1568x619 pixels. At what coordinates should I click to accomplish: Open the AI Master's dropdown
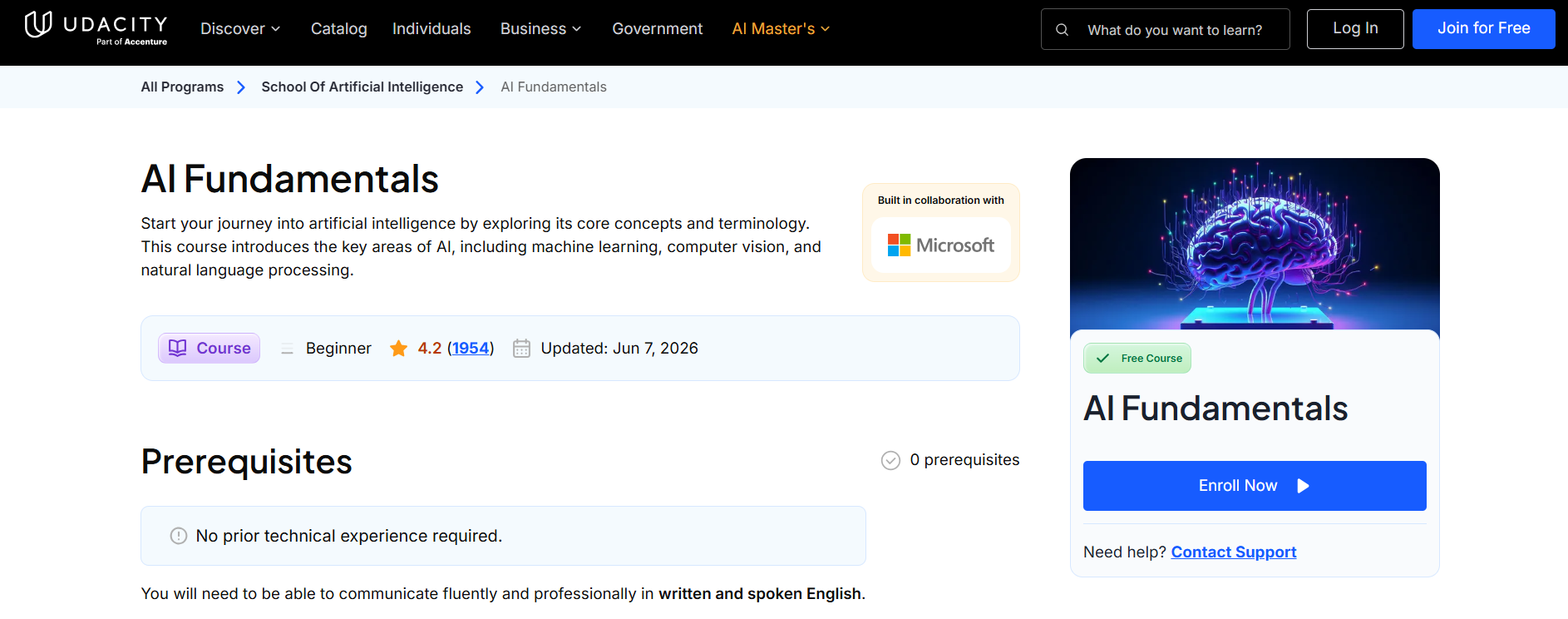click(x=781, y=29)
